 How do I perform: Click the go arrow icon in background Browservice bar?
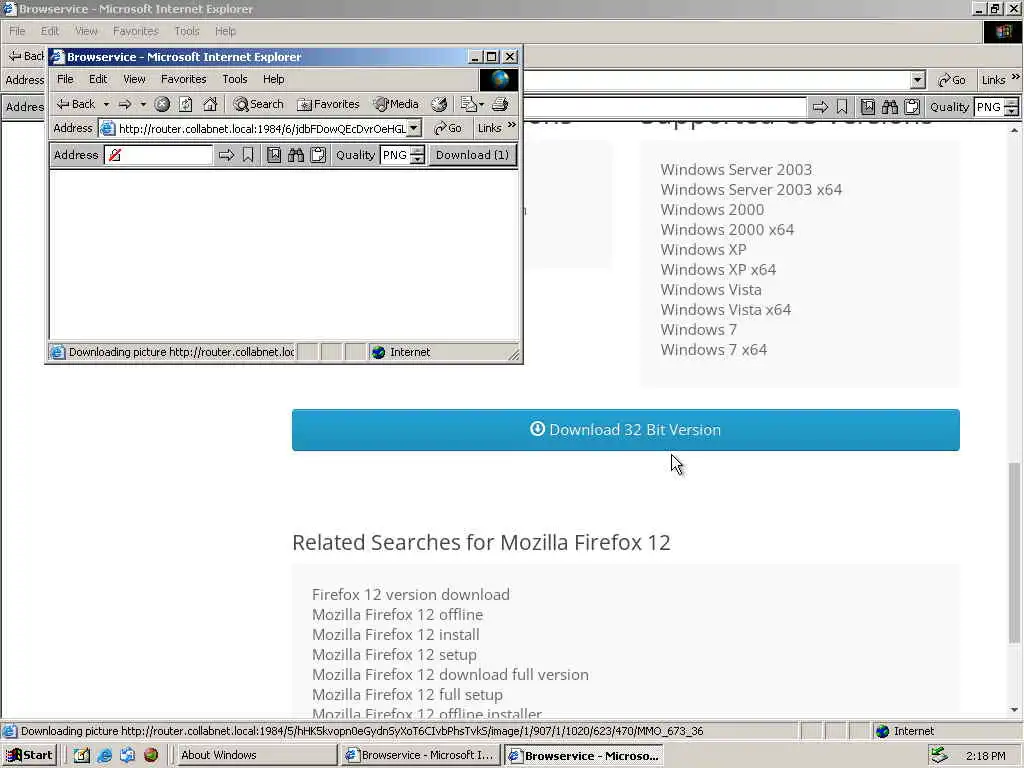pos(820,107)
